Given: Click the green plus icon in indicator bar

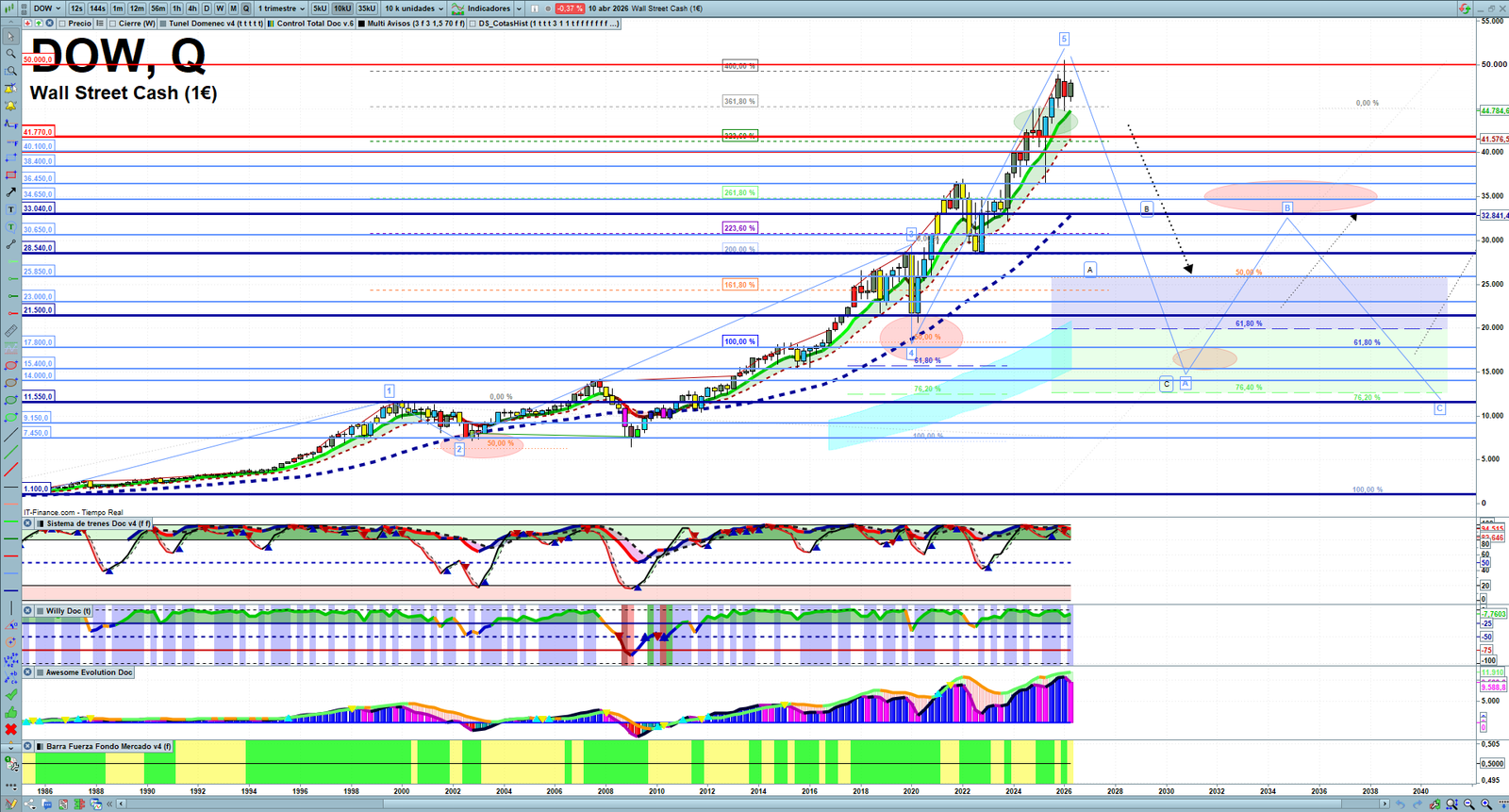Looking at the screenshot, I should click(39, 24).
